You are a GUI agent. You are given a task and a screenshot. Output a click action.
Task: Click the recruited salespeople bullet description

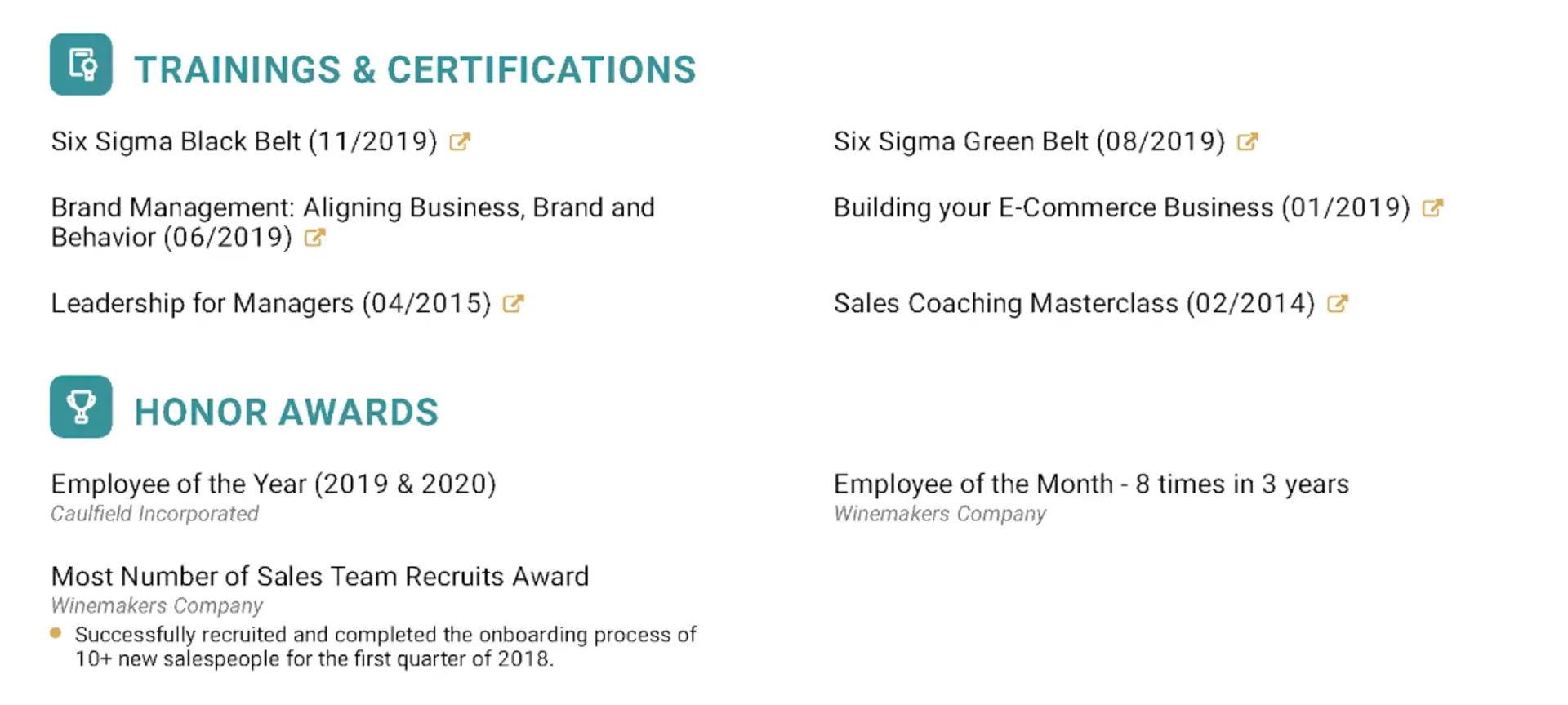click(385, 647)
